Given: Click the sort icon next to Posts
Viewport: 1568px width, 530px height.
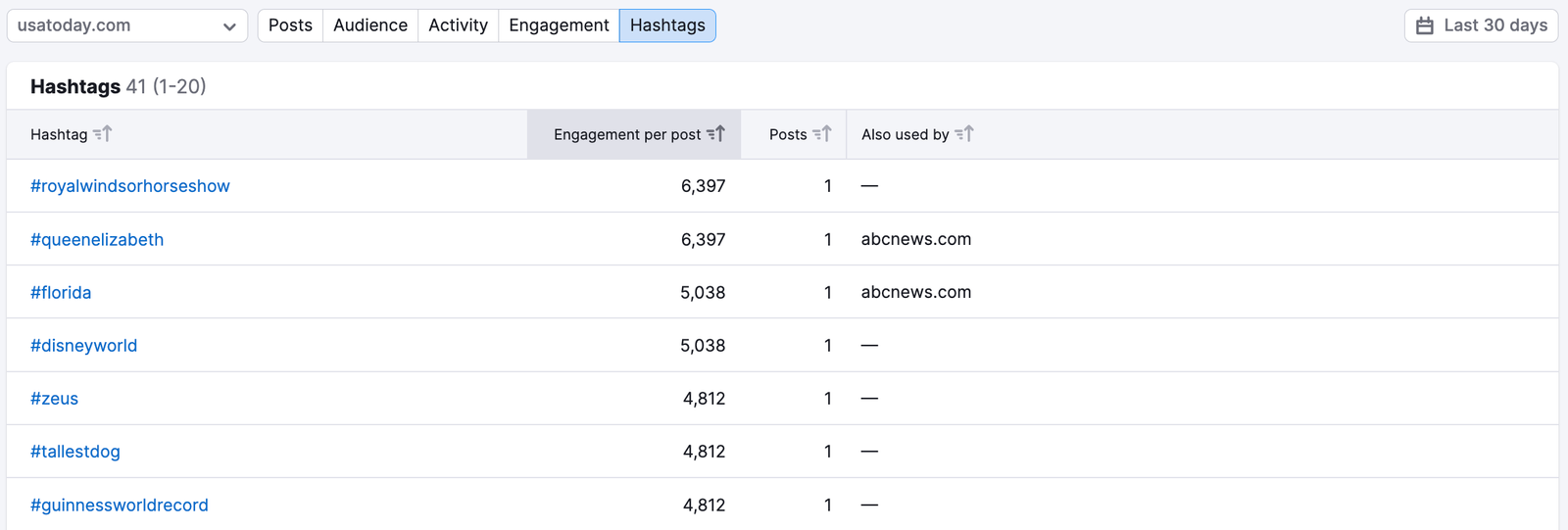Looking at the screenshot, I should (822, 134).
